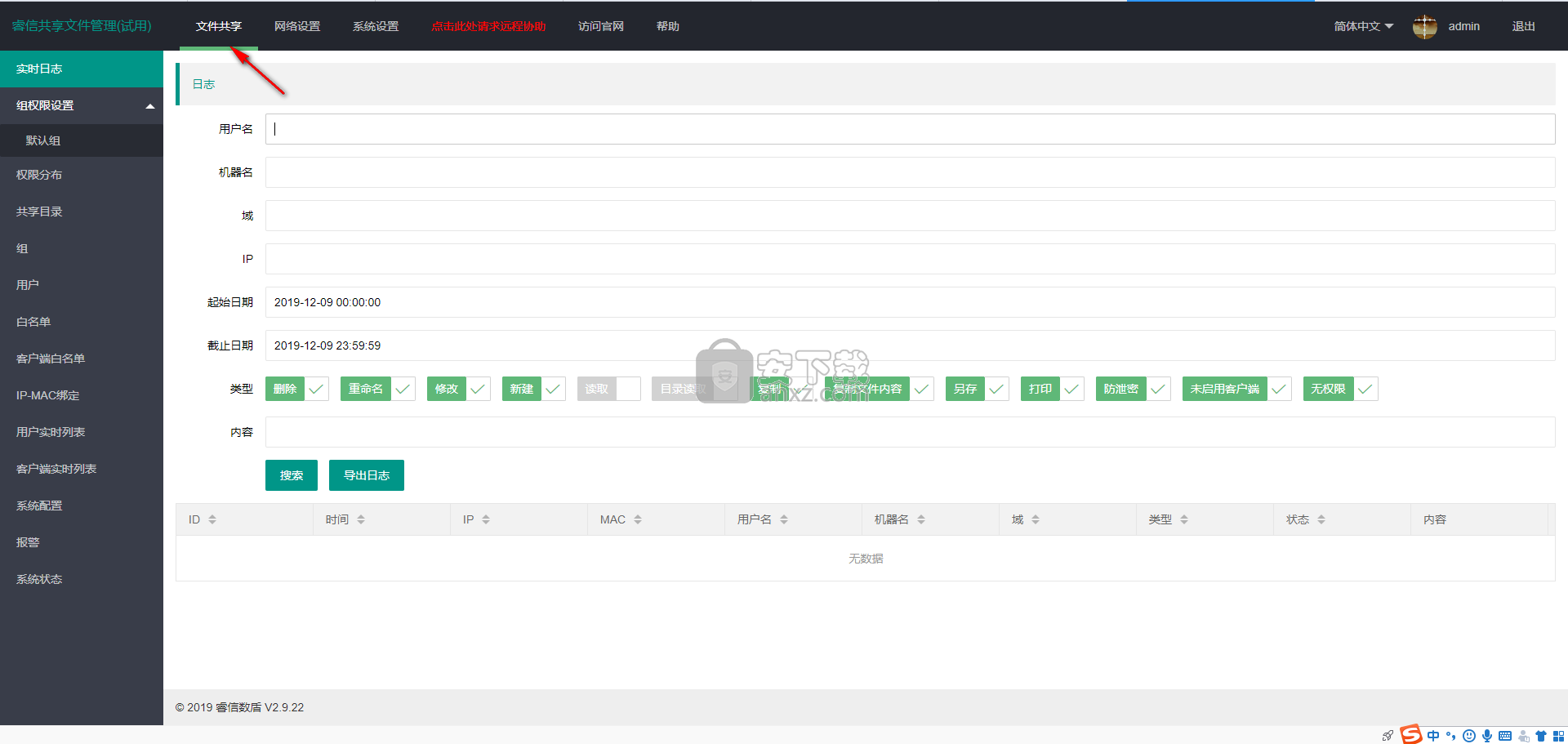Viewport: 1568px width, 744px height.
Task: Click the IME smiley emoji icon
Action: click(1469, 736)
